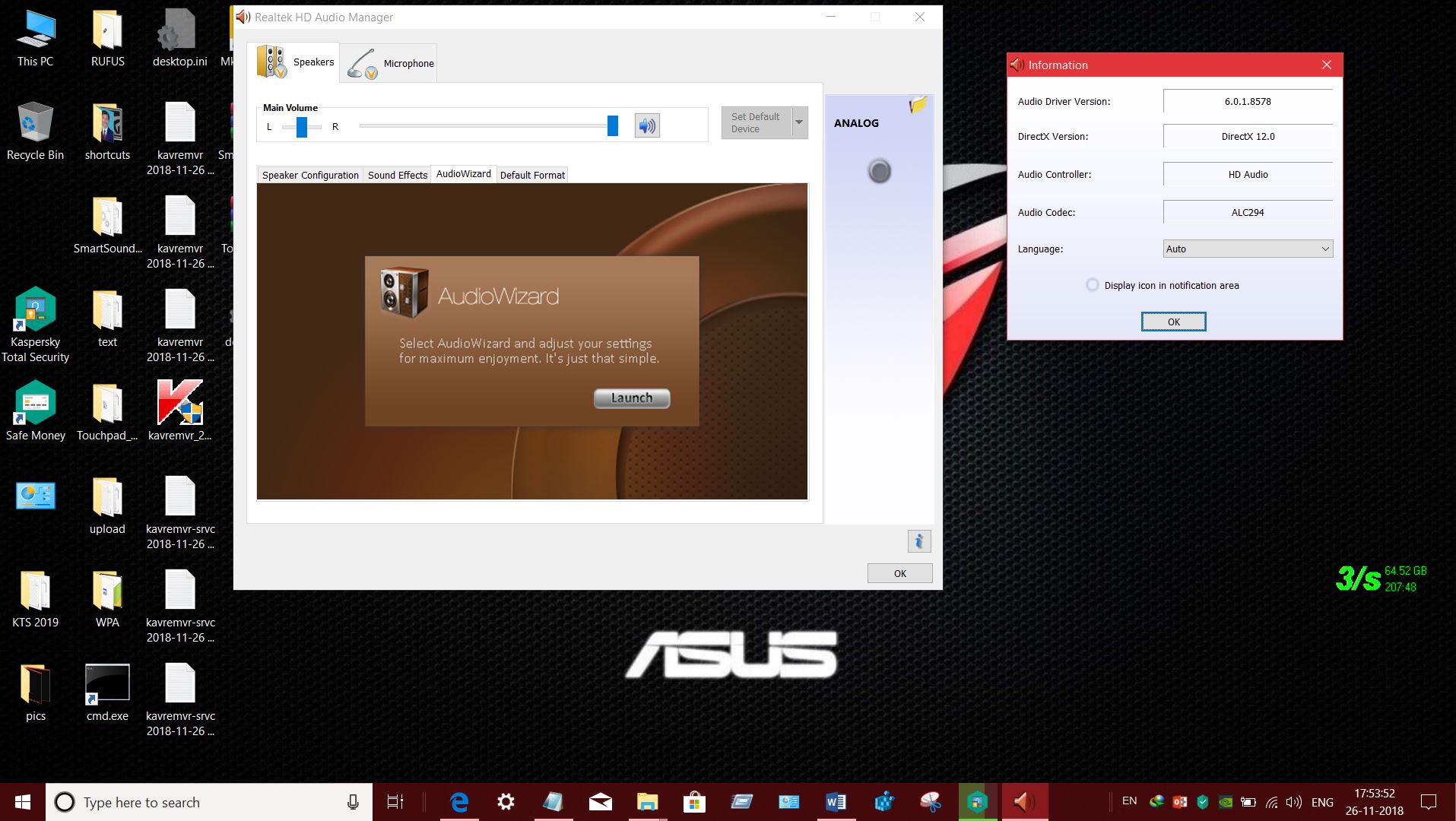Switch to the Speakers tab
This screenshot has height=821, width=1456.
point(295,62)
